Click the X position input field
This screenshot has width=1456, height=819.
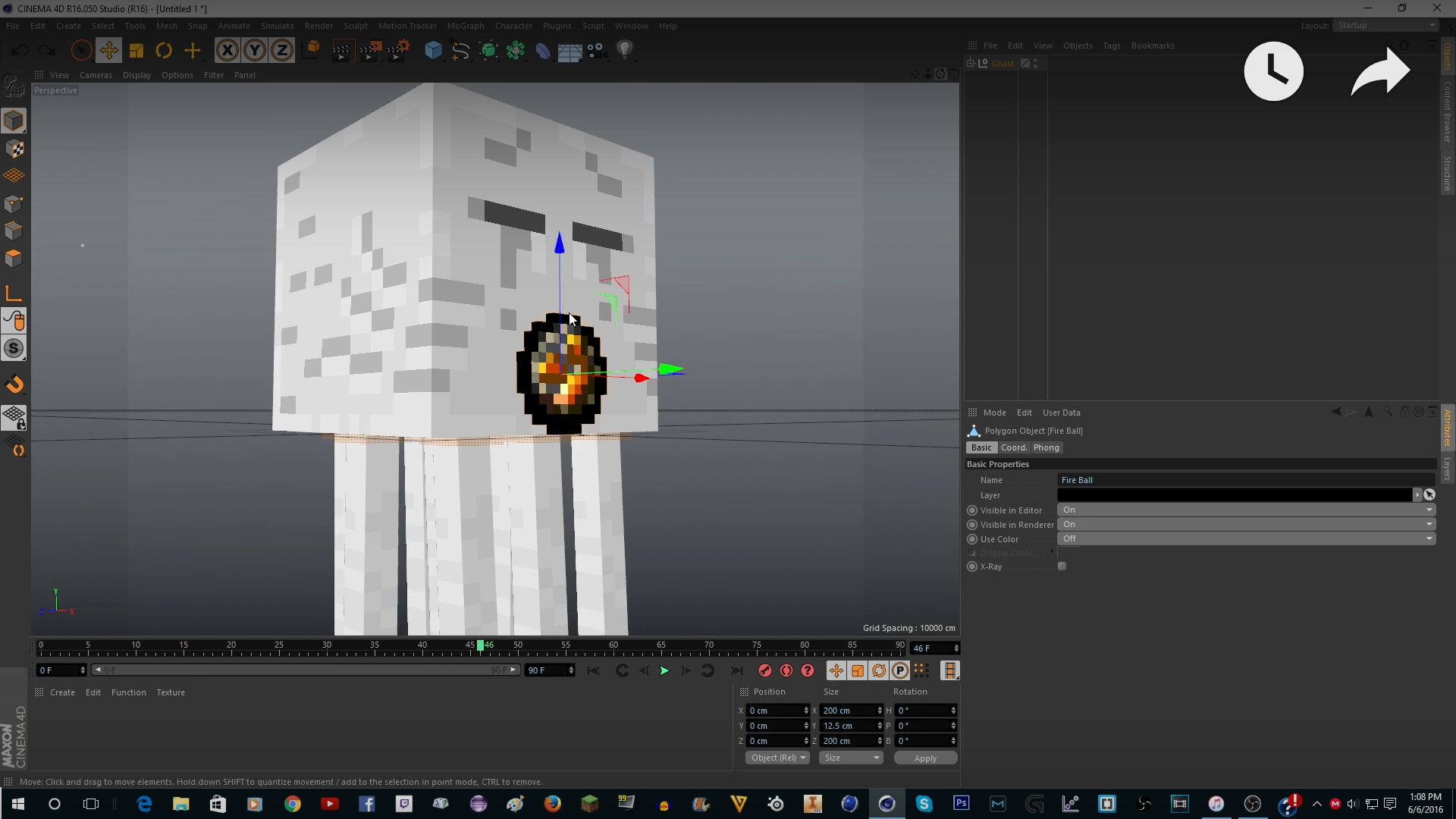pos(774,711)
